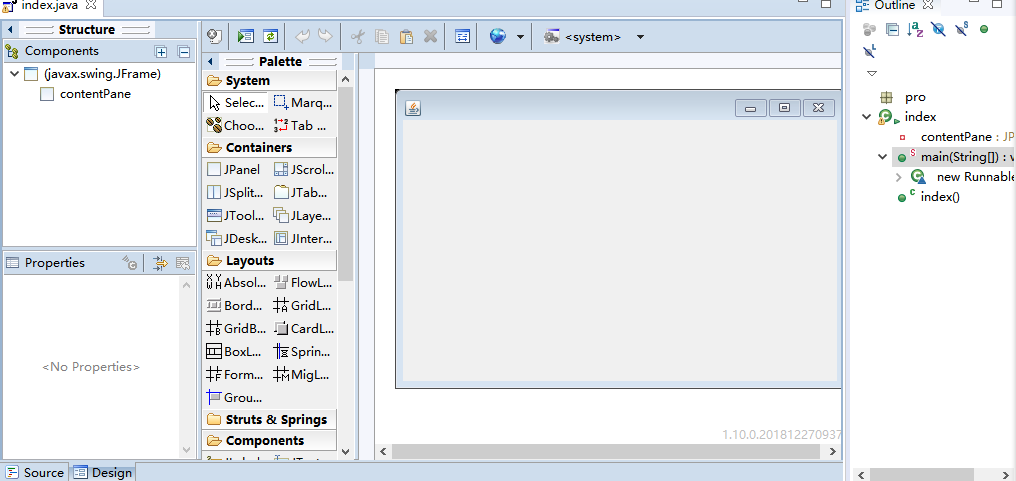The height and width of the screenshot is (481, 1016).
Task: Pick JInternalFrame from Containers palette
Action: click(303, 238)
